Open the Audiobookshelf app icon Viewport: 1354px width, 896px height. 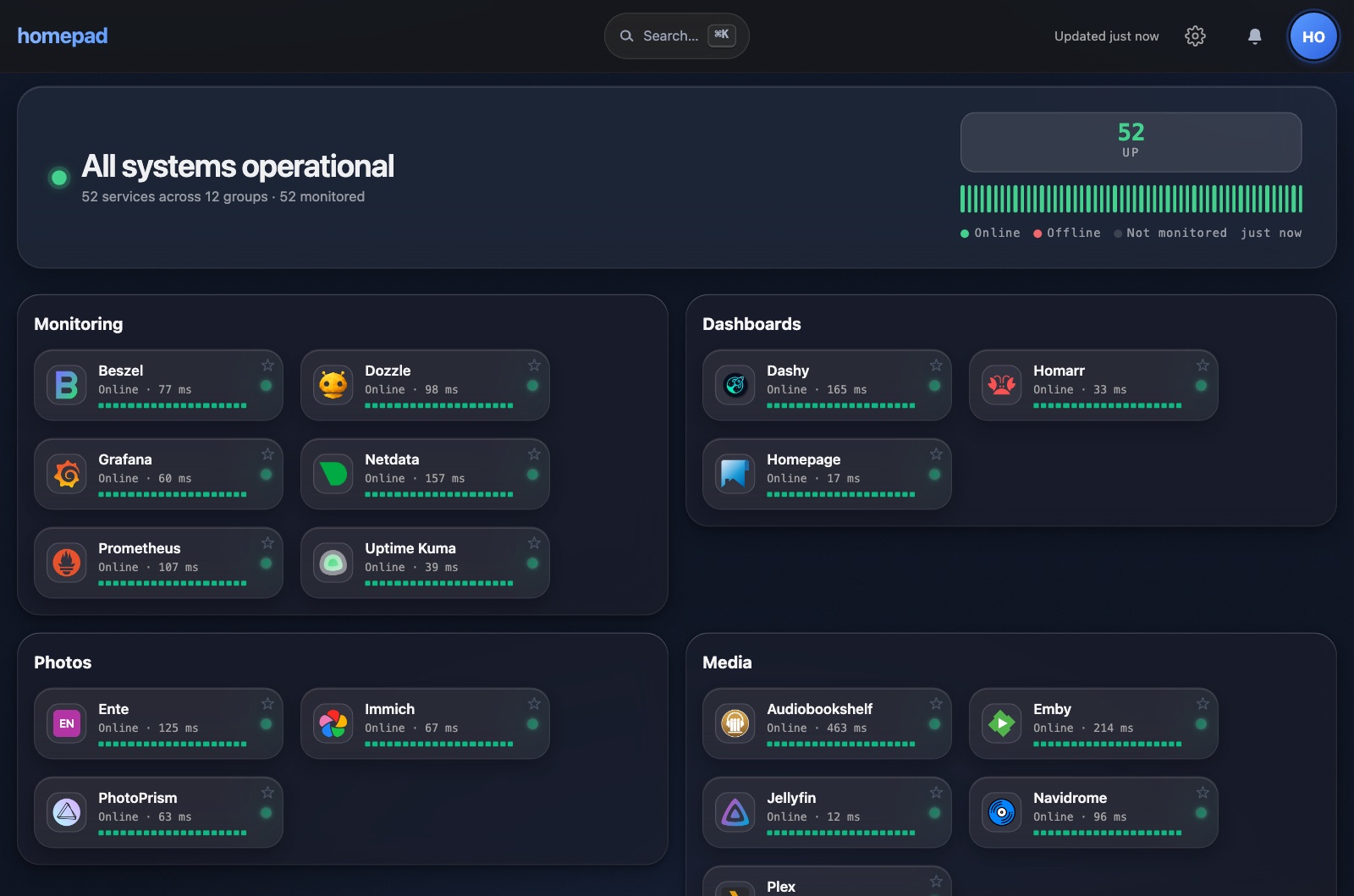(735, 723)
